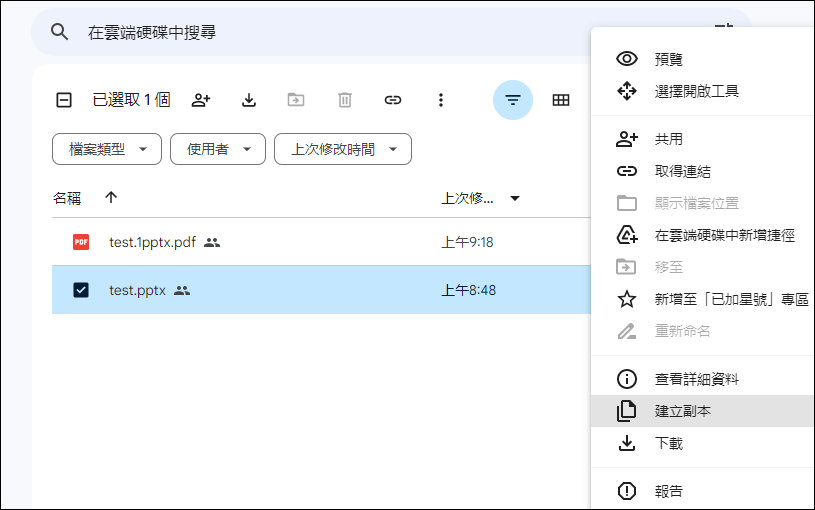Choose 查看詳細資料 menu entry
The image size is (815, 510).
coord(703,379)
